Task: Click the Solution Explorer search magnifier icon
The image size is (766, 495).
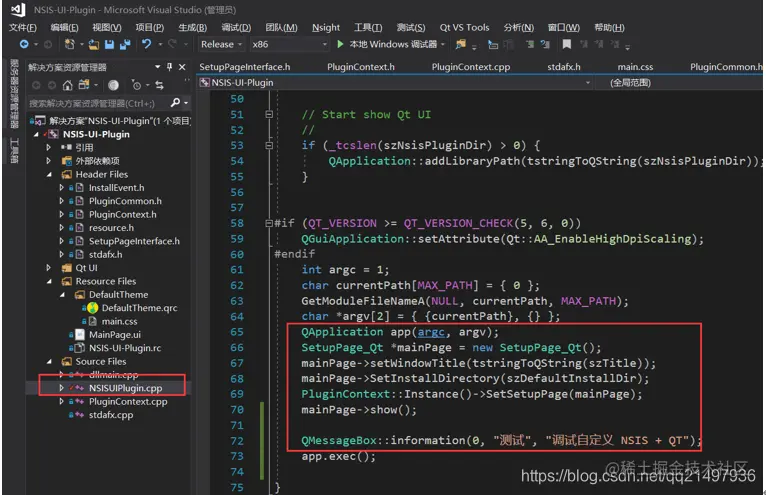Action: [x=175, y=103]
